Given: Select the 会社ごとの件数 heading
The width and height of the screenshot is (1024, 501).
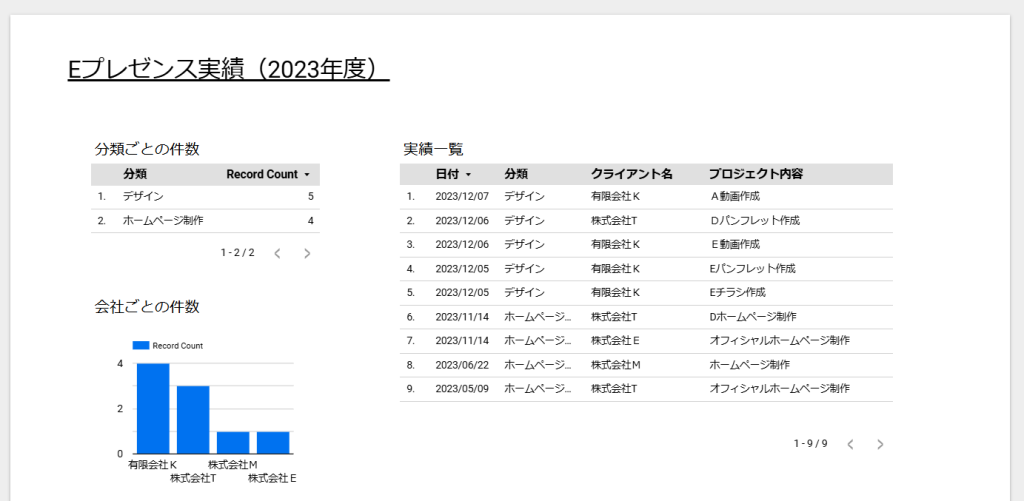Looking at the screenshot, I should (147, 306).
